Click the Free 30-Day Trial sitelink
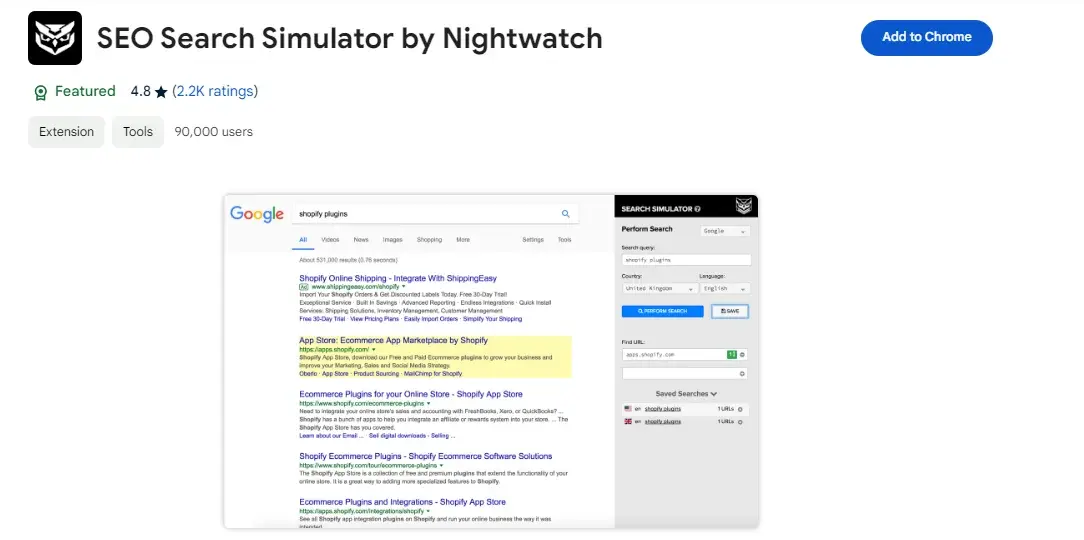Screen dimensions: 1084x540 pos(322,319)
